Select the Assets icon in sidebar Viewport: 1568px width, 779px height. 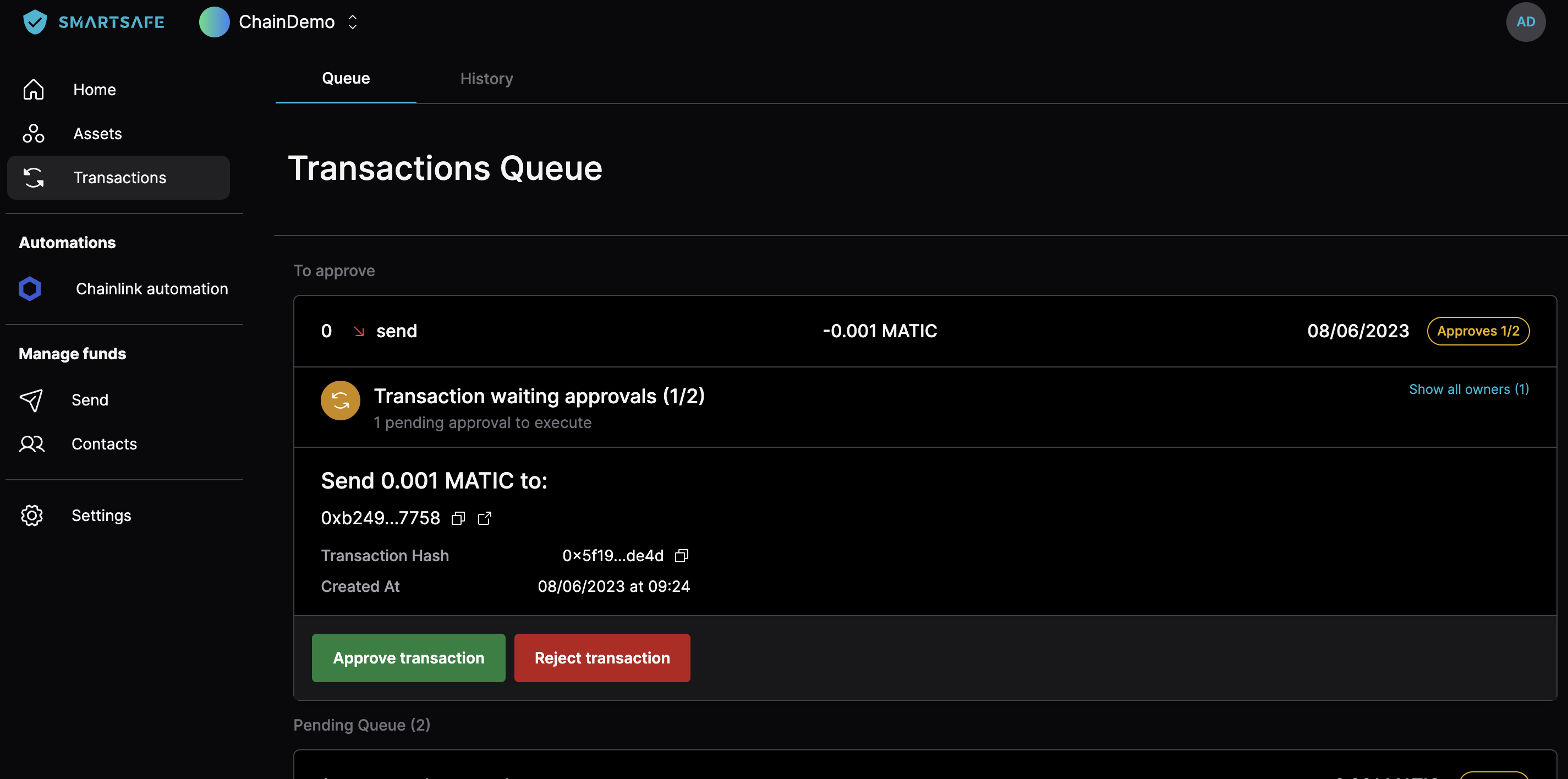[x=33, y=133]
